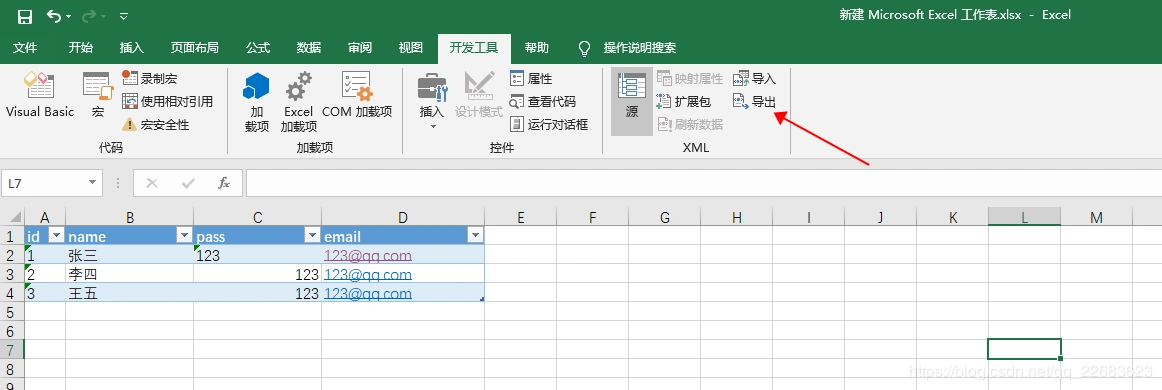
Task: Undo the last action
Action: [55, 16]
